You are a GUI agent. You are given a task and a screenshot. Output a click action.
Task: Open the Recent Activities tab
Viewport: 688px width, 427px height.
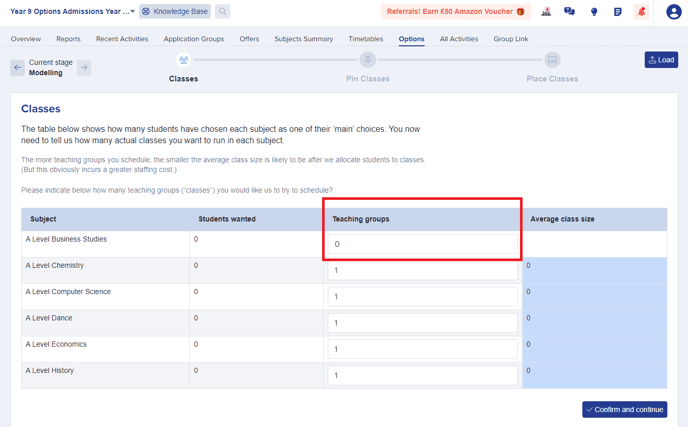pyautogui.click(x=122, y=39)
